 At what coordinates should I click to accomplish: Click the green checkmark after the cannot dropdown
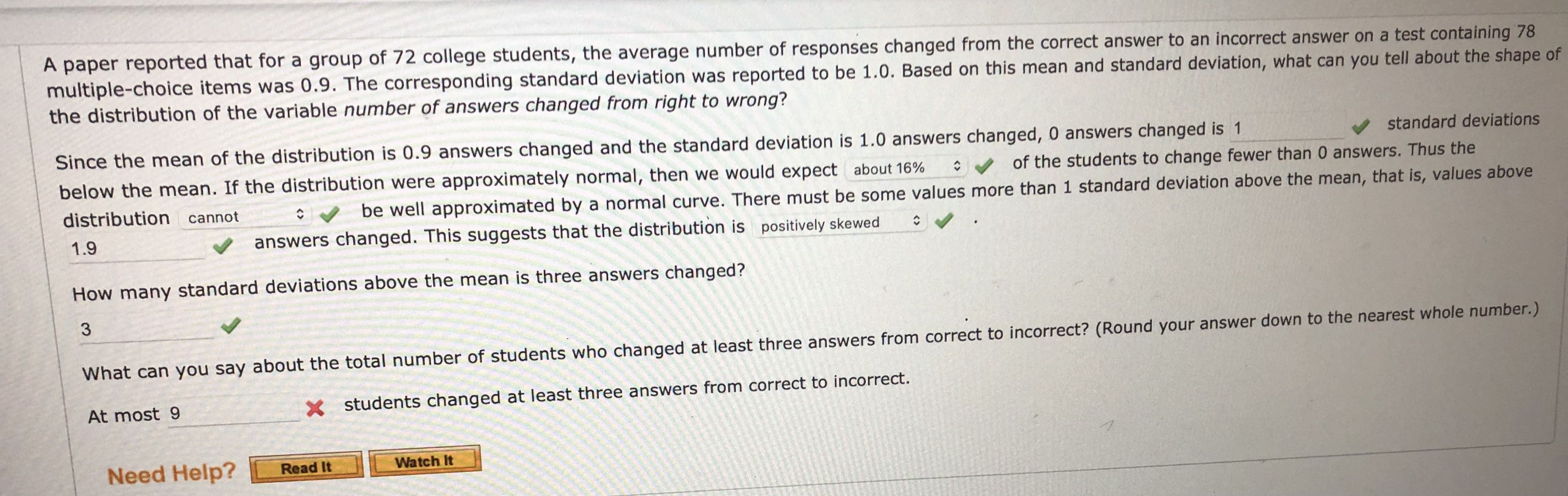[x=331, y=214]
